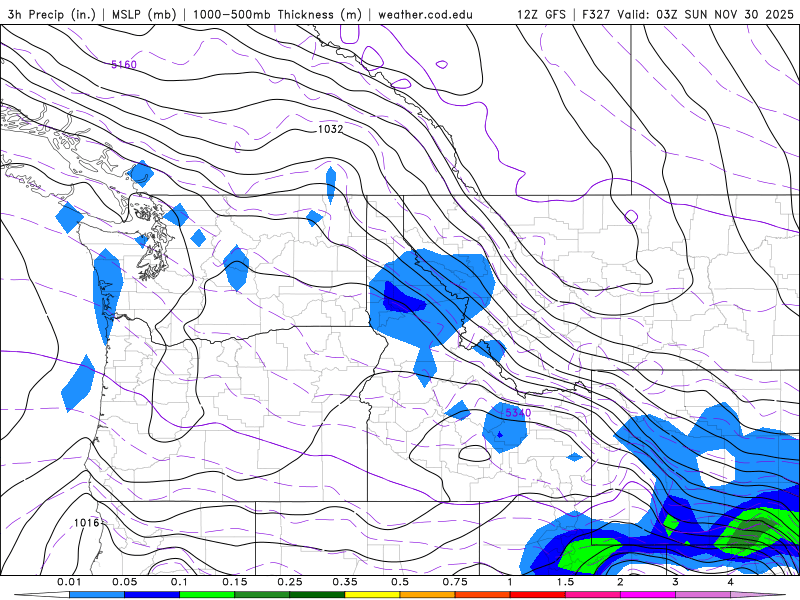Click the 0.25 legend value
The width and height of the screenshot is (800, 600).
[290, 582]
